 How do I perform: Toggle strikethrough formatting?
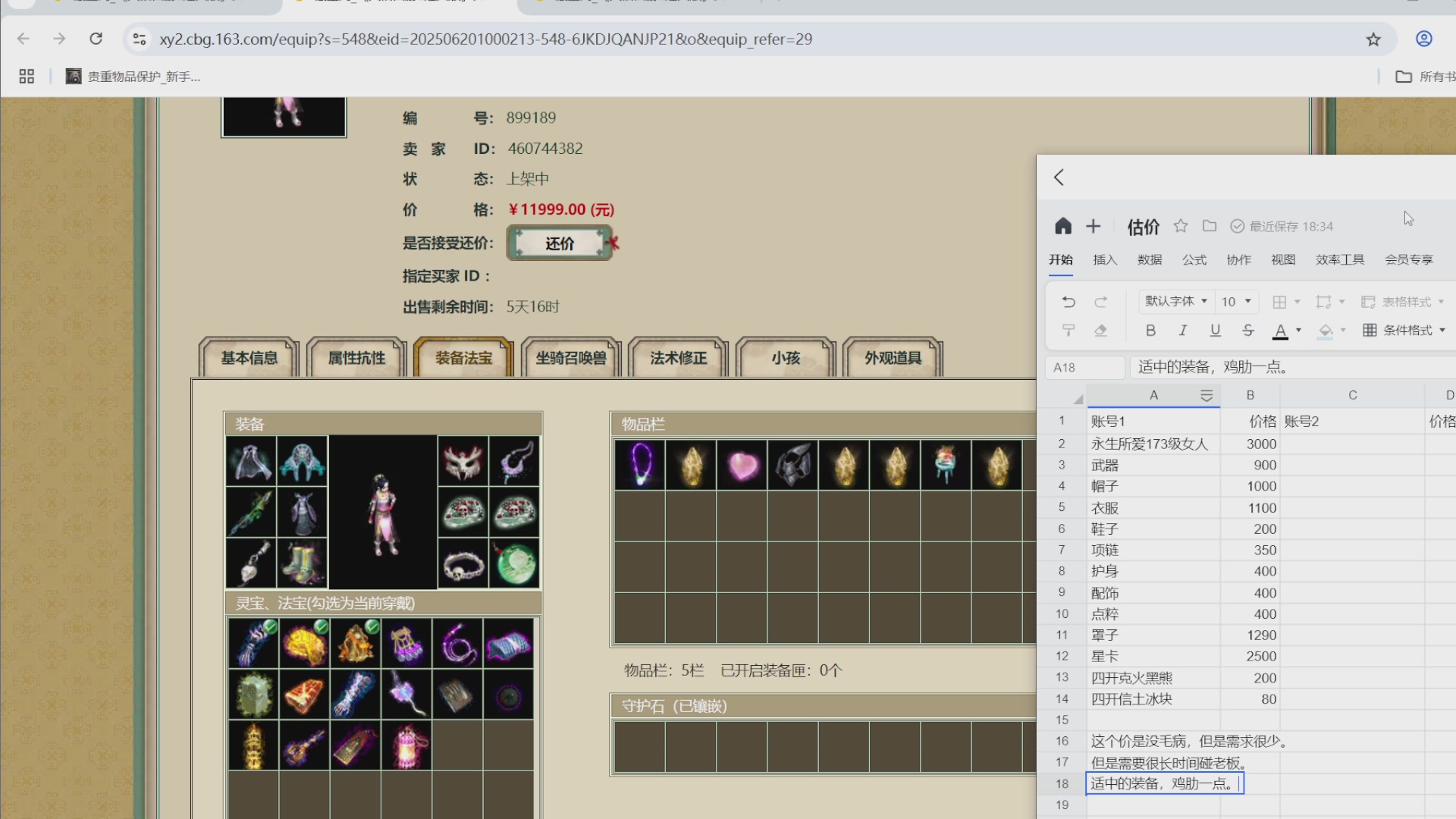pyautogui.click(x=1248, y=330)
